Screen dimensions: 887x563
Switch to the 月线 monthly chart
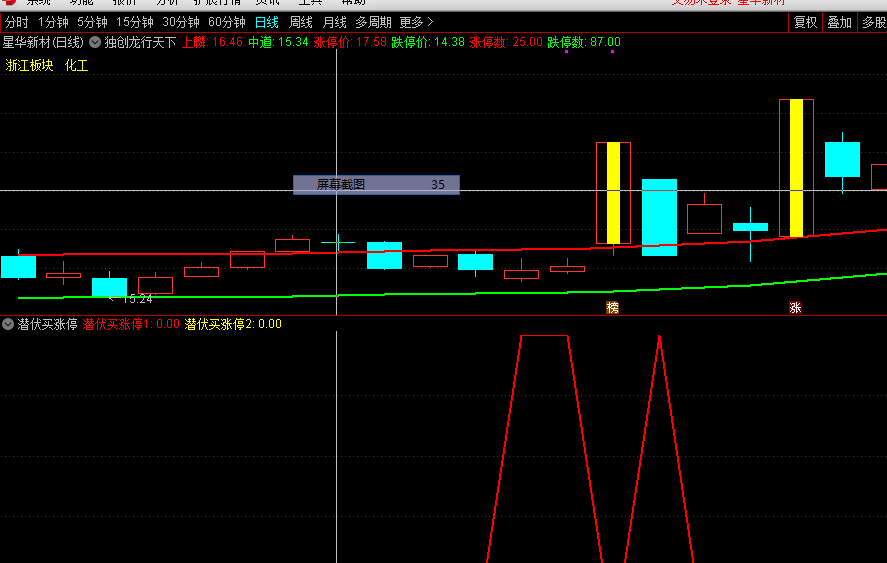click(x=334, y=23)
